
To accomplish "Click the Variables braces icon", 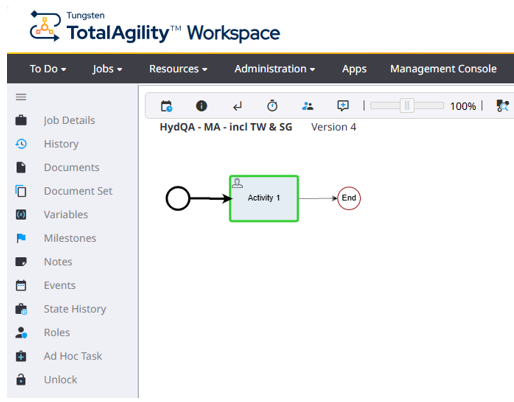I will (21, 214).
